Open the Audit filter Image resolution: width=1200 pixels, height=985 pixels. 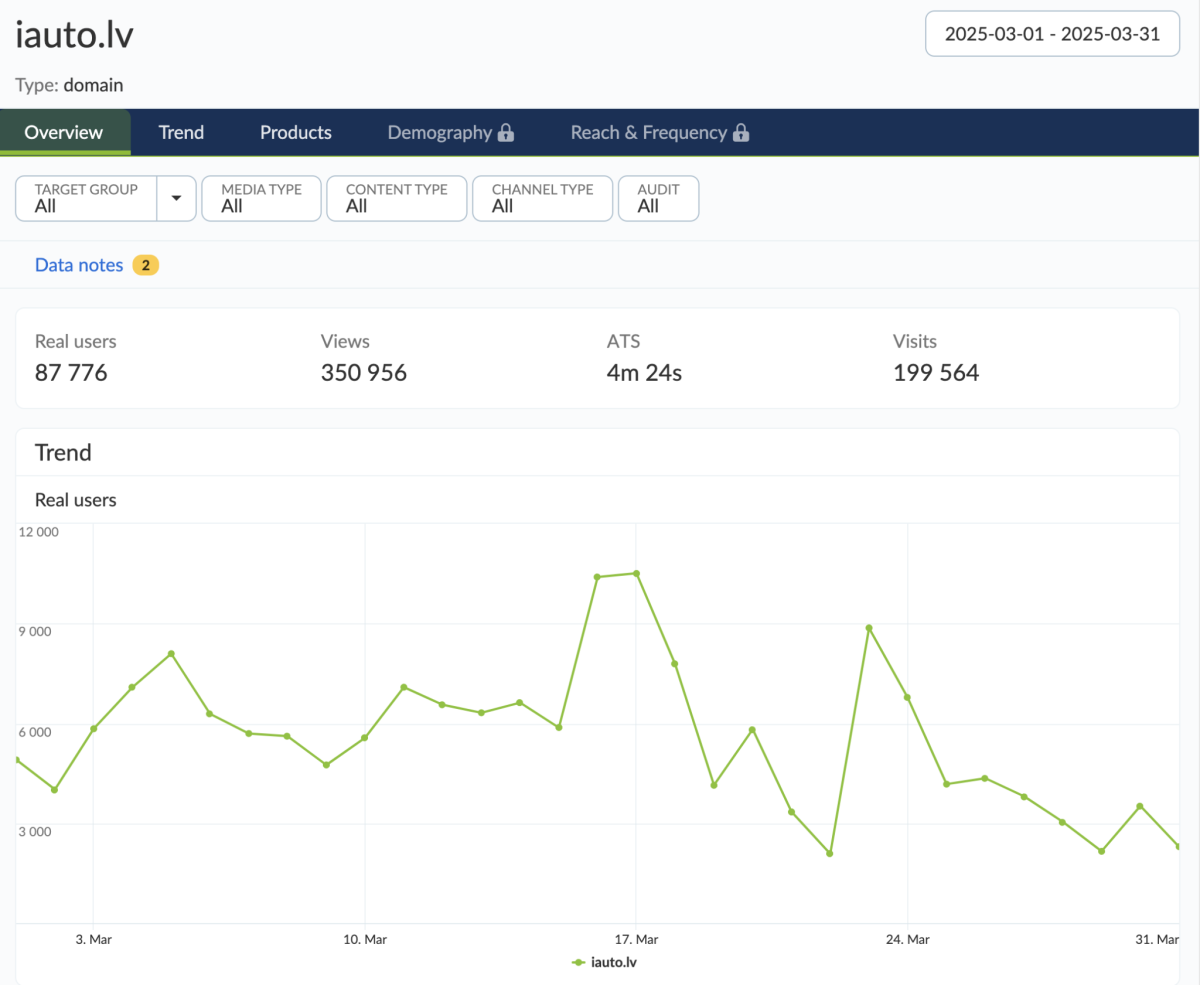click(x=658, y=198)
